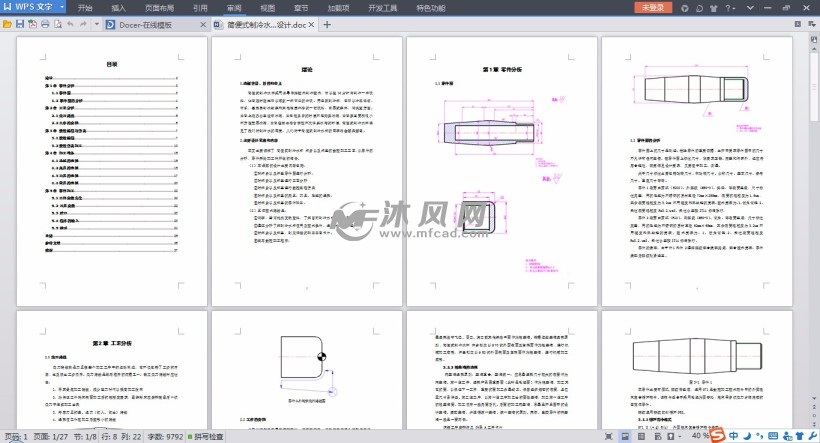Click the 节: 1/8 status bar entry

tap(85, 436)
